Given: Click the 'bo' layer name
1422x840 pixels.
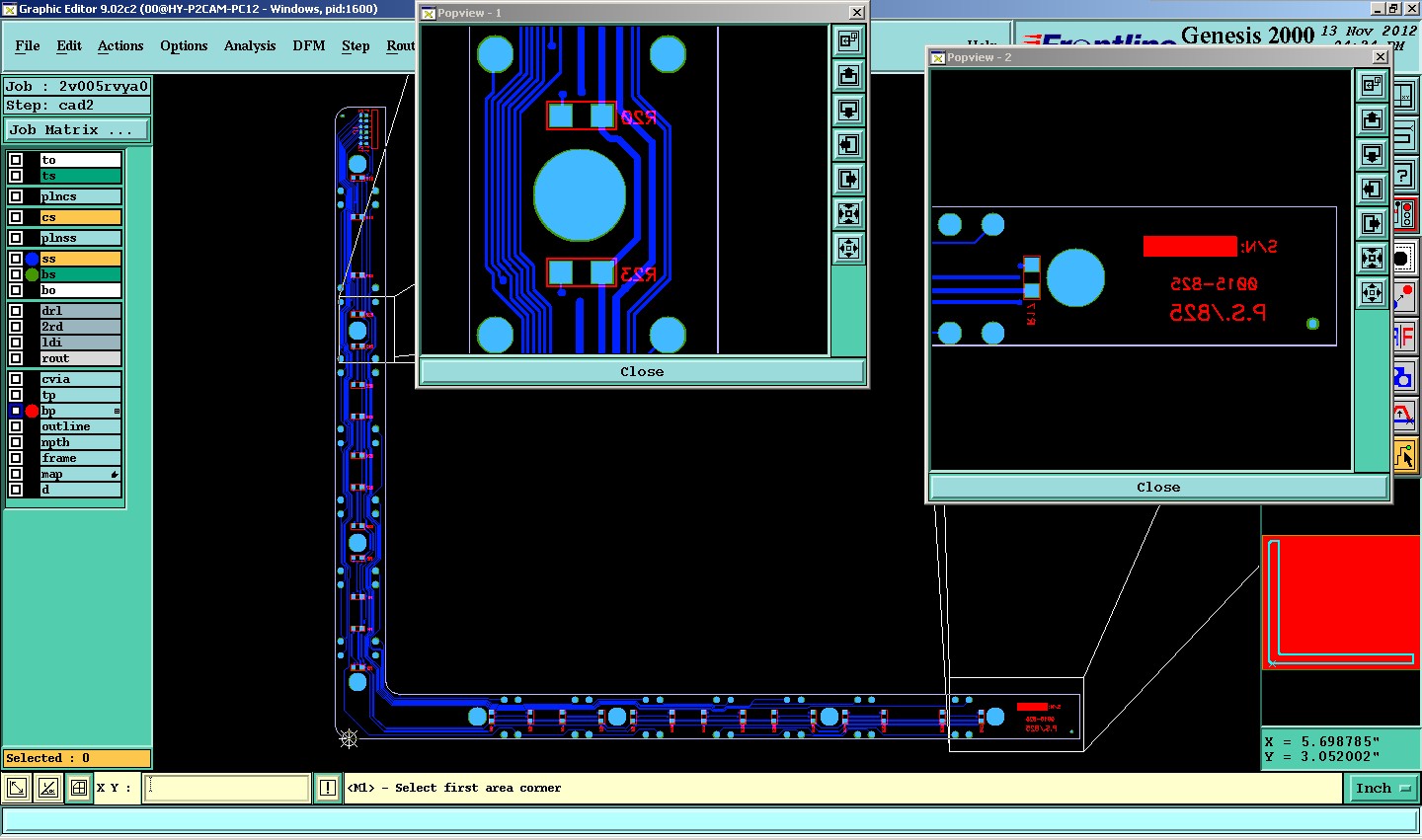Looking at the screenshot, I should [x=80, y=290].
